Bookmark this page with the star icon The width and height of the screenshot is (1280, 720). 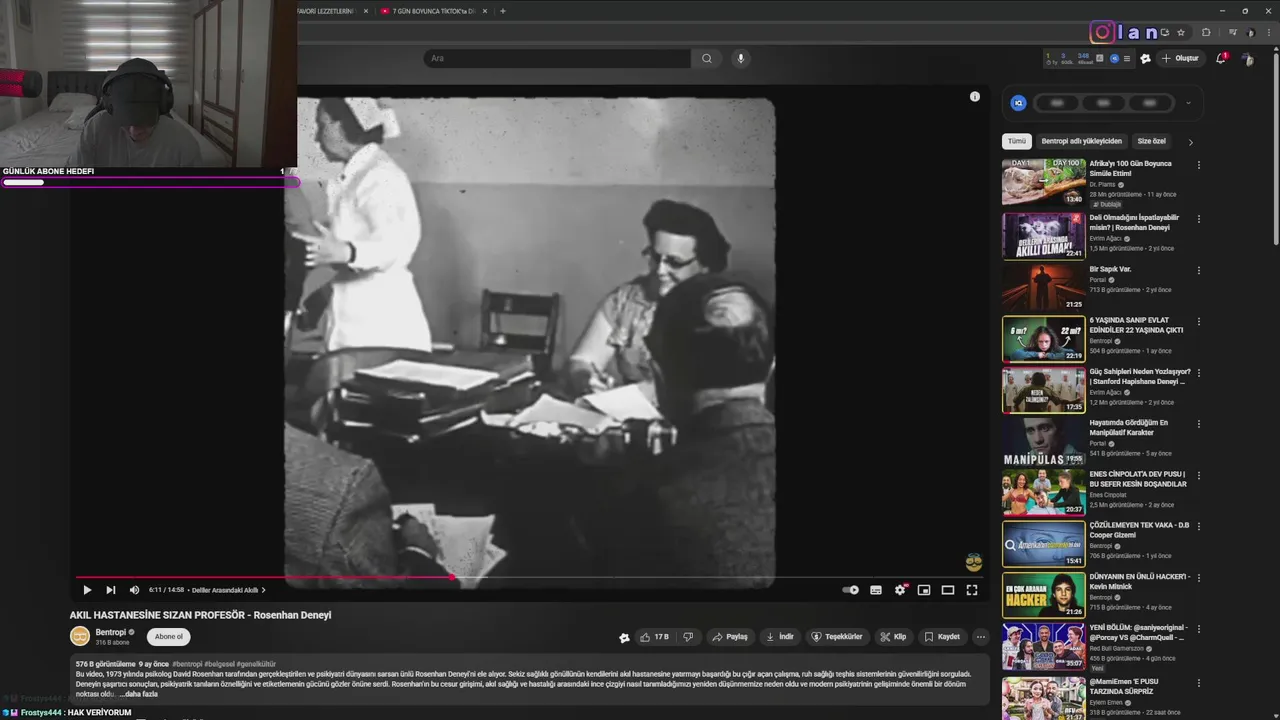point(1181,32)
